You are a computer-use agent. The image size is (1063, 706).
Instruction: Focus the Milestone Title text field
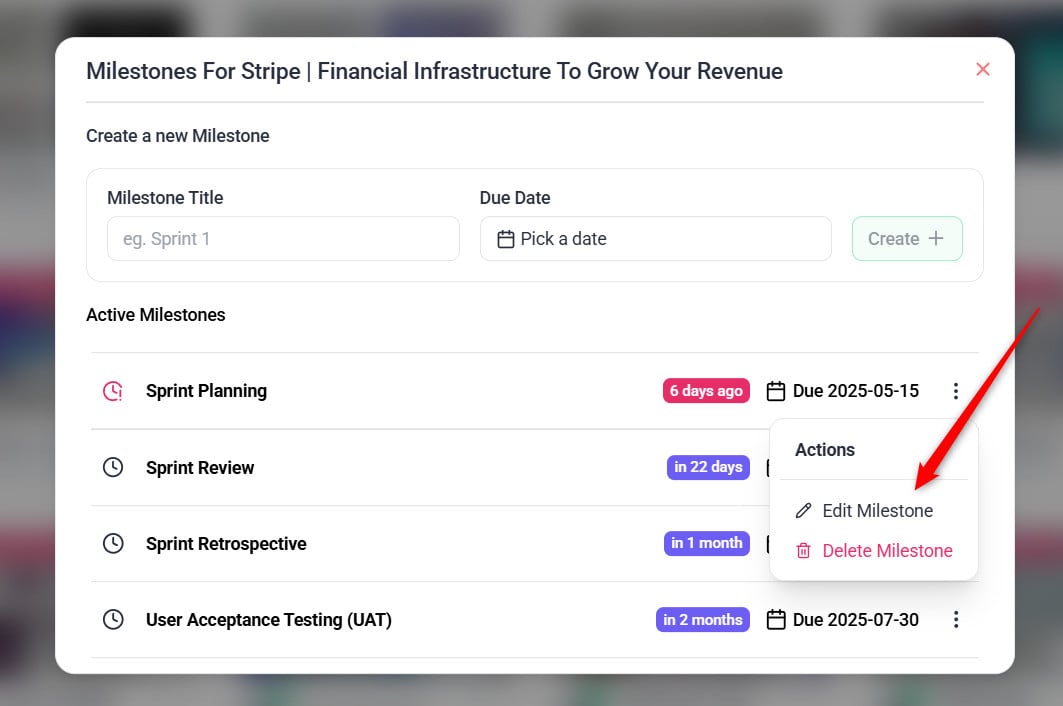[283, 239]
